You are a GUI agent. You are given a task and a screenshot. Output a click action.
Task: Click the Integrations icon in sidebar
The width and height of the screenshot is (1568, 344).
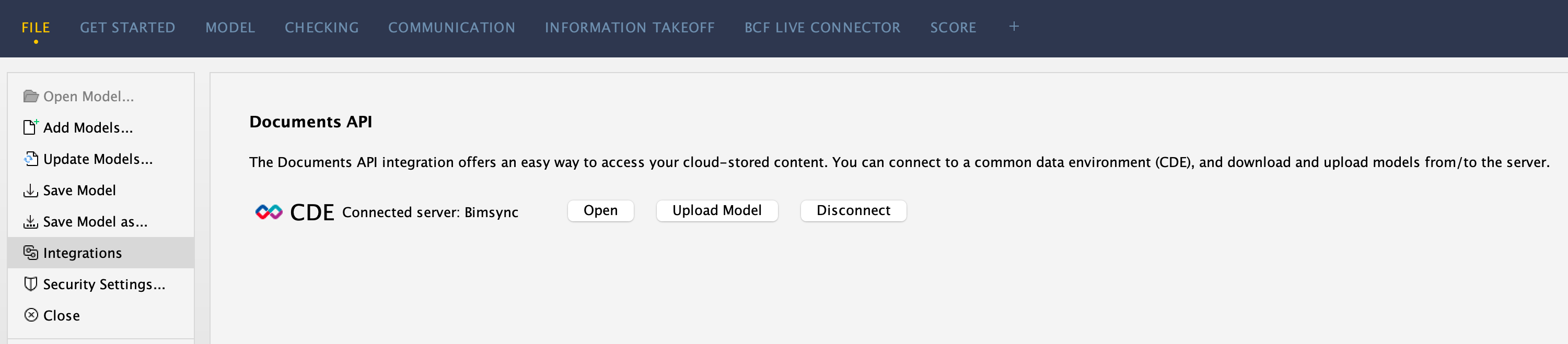pyautogui.click(x=30, y=253)
